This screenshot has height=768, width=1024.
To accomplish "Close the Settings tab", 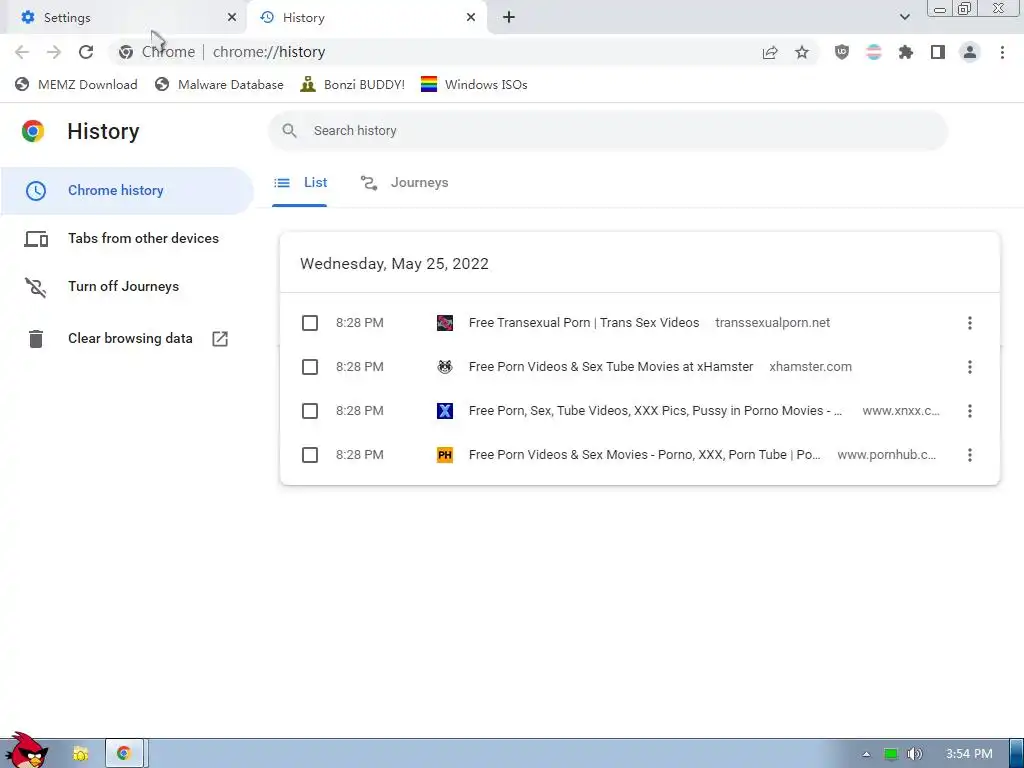I will (232, 18).
